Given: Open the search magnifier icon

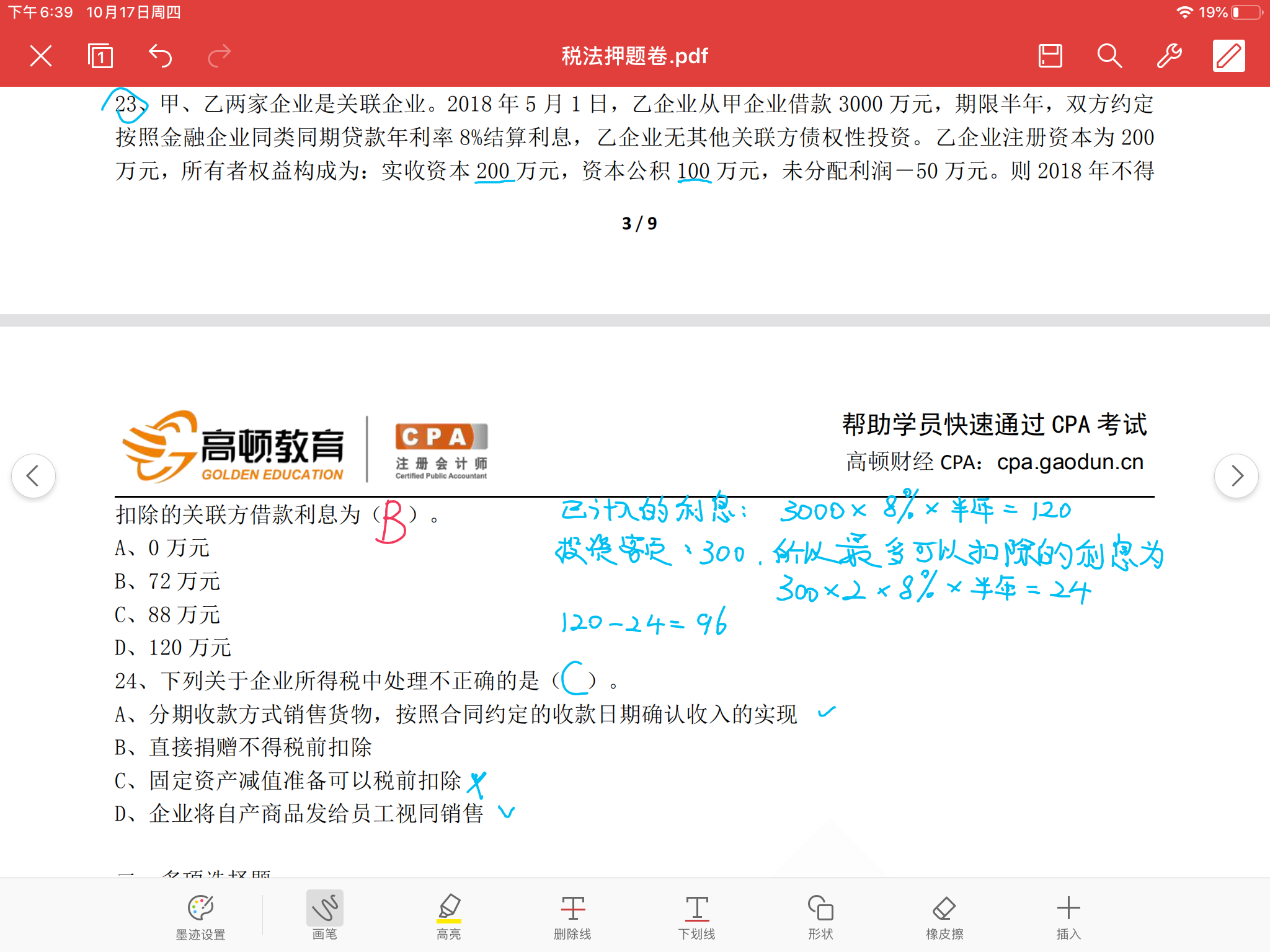Looking at the screenshot, I should (x=1109, y=56).
